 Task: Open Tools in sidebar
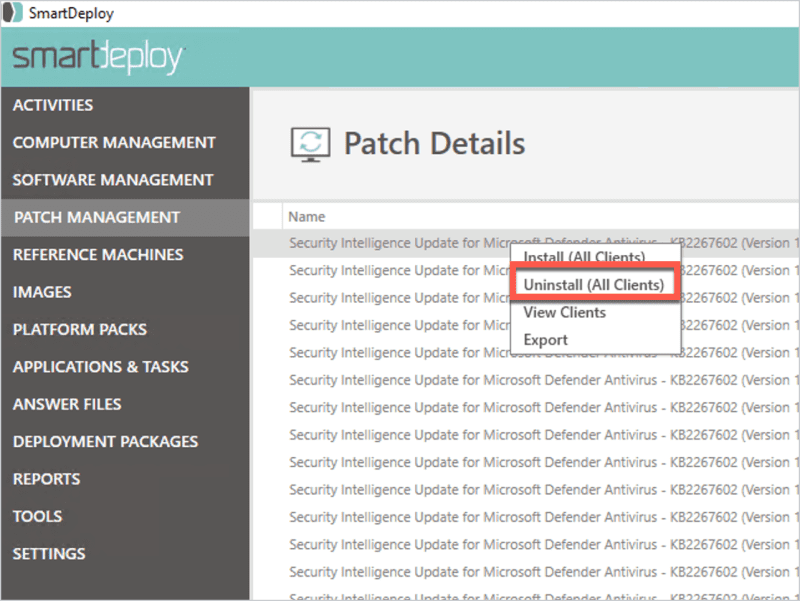tap(38, 516)
